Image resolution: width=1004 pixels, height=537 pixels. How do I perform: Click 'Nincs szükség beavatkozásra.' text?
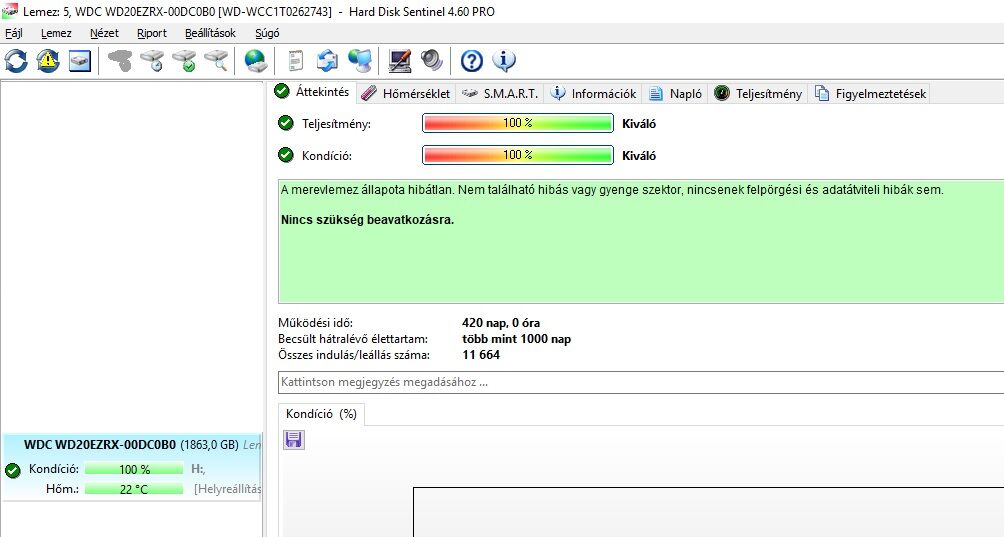(368, 220)
